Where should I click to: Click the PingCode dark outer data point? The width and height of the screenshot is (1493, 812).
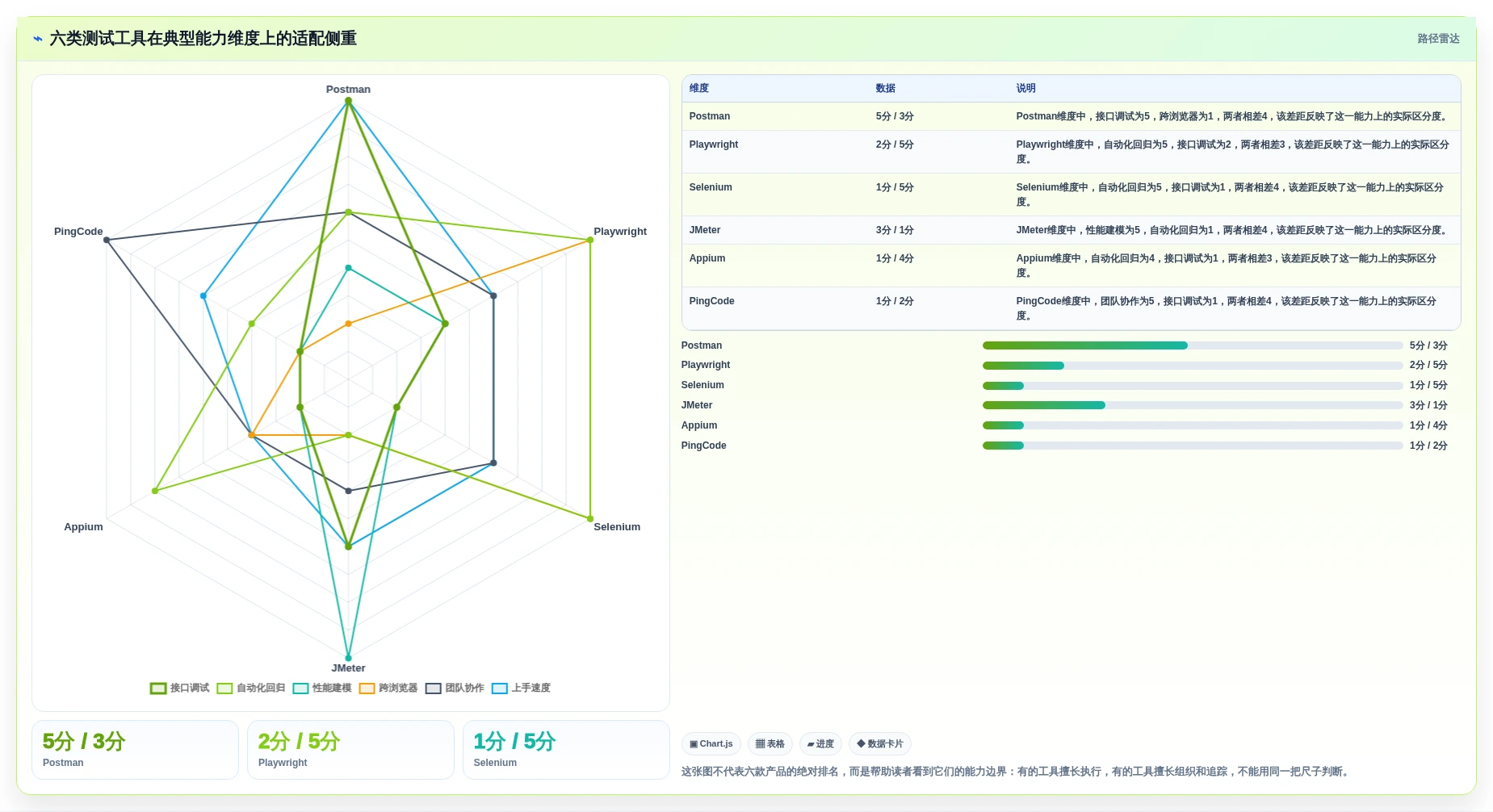107,240
